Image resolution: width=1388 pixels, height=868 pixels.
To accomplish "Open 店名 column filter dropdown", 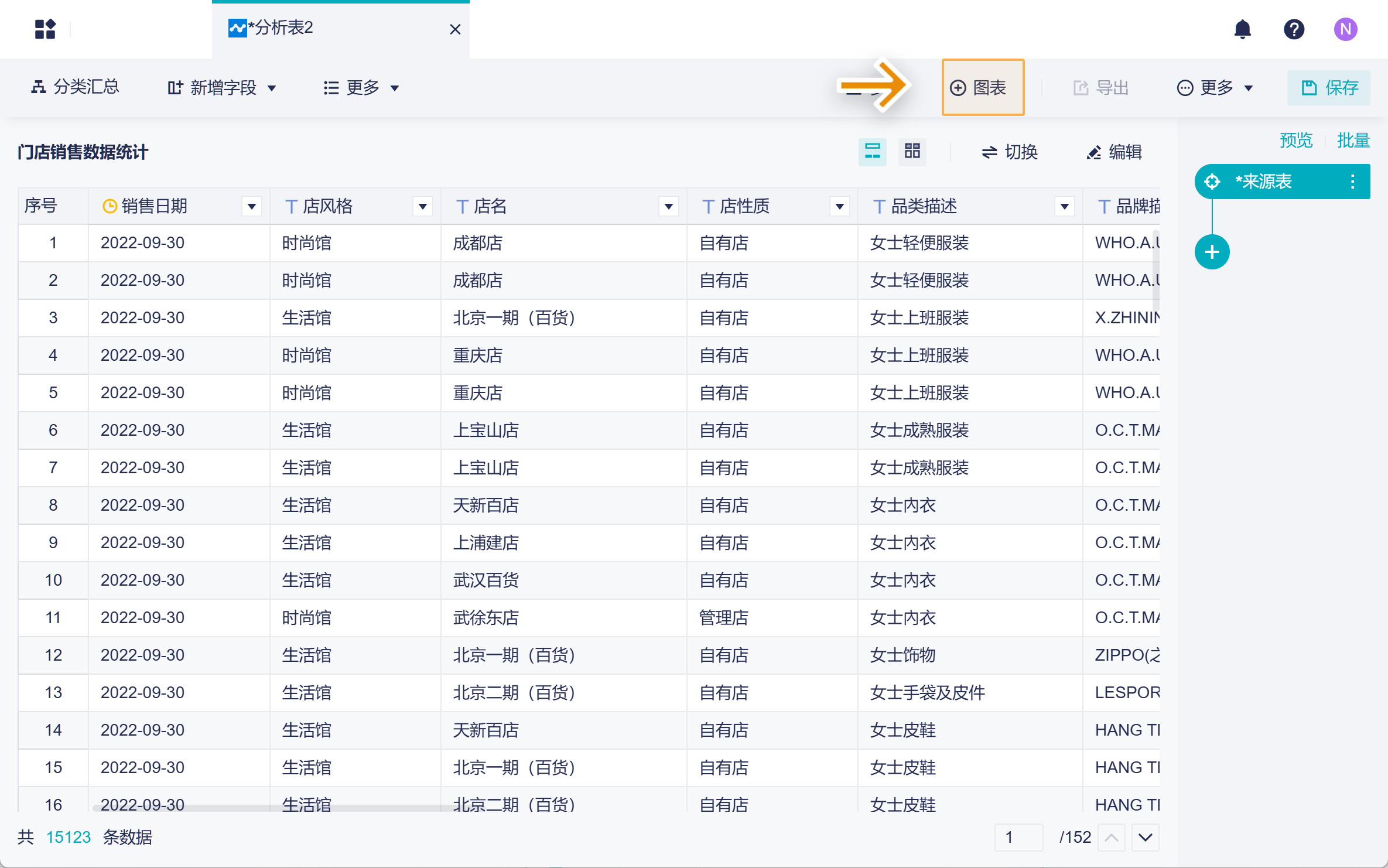I will pyautogui.click(x=668, y=206).
